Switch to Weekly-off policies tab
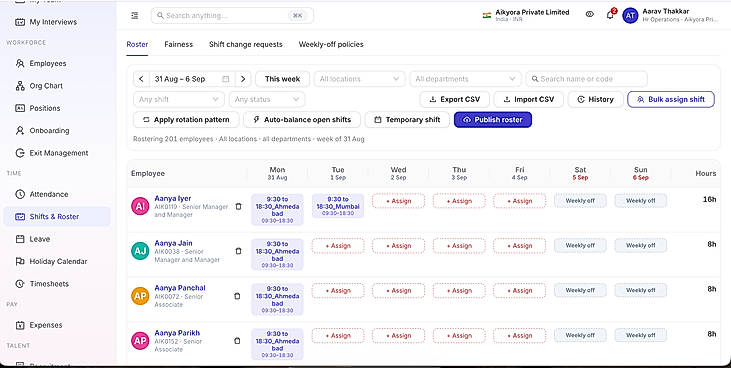Screen dimensions: 731x368 331,44
